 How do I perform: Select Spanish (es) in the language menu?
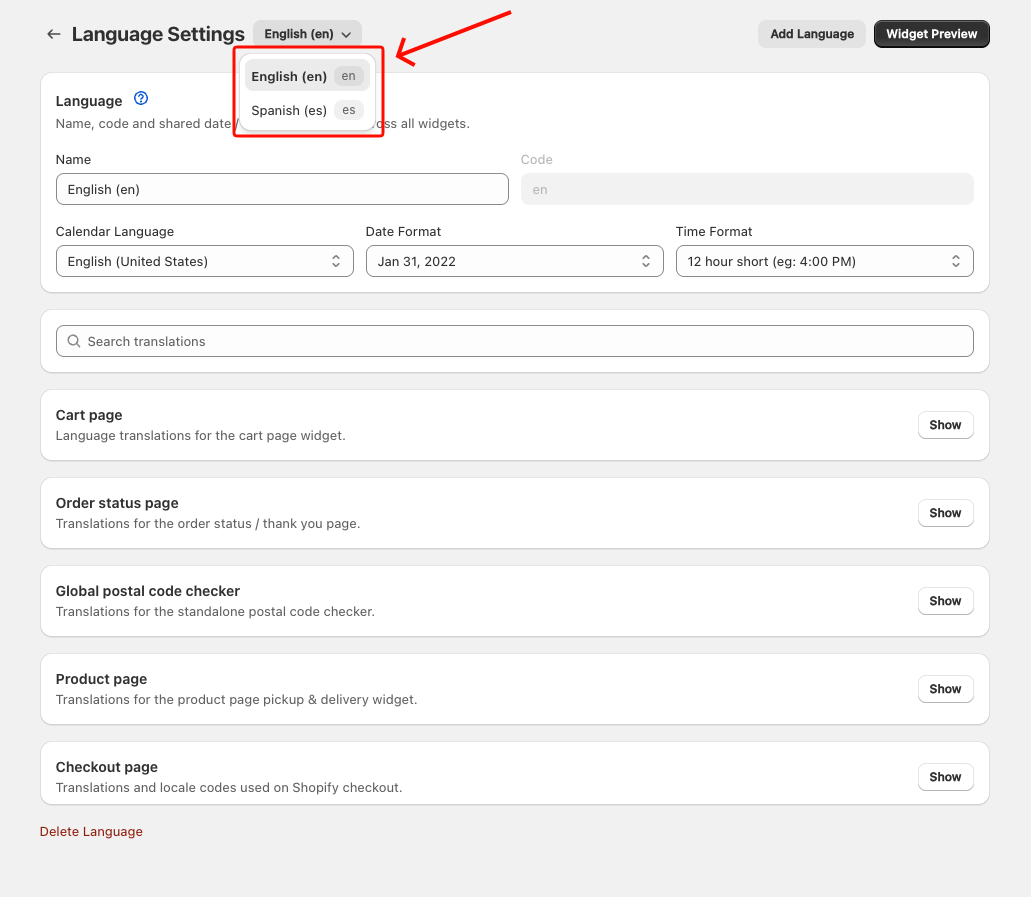[x=307, y=110]
